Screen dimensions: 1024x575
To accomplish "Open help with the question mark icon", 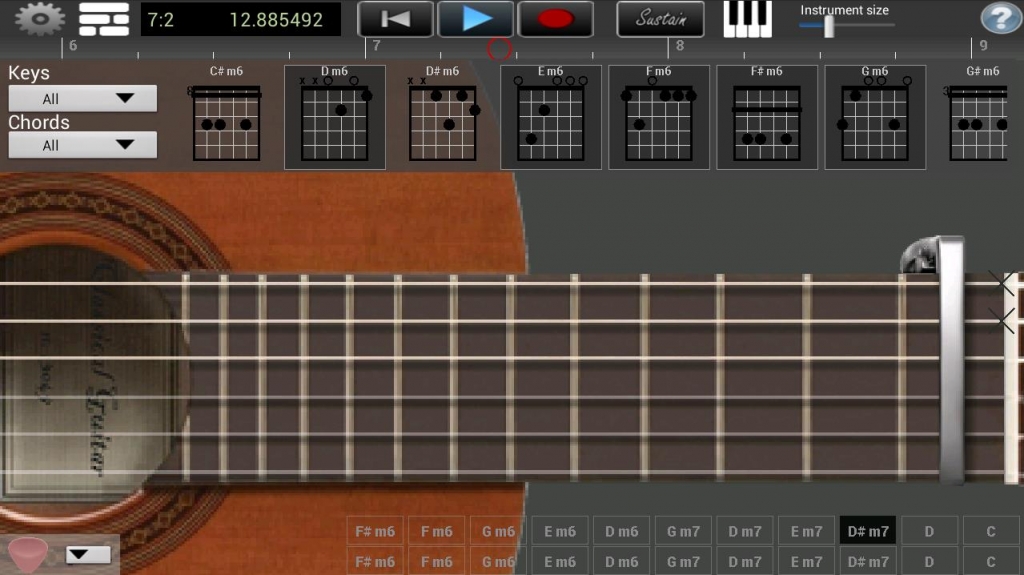I will click(x=1000, y=18).
